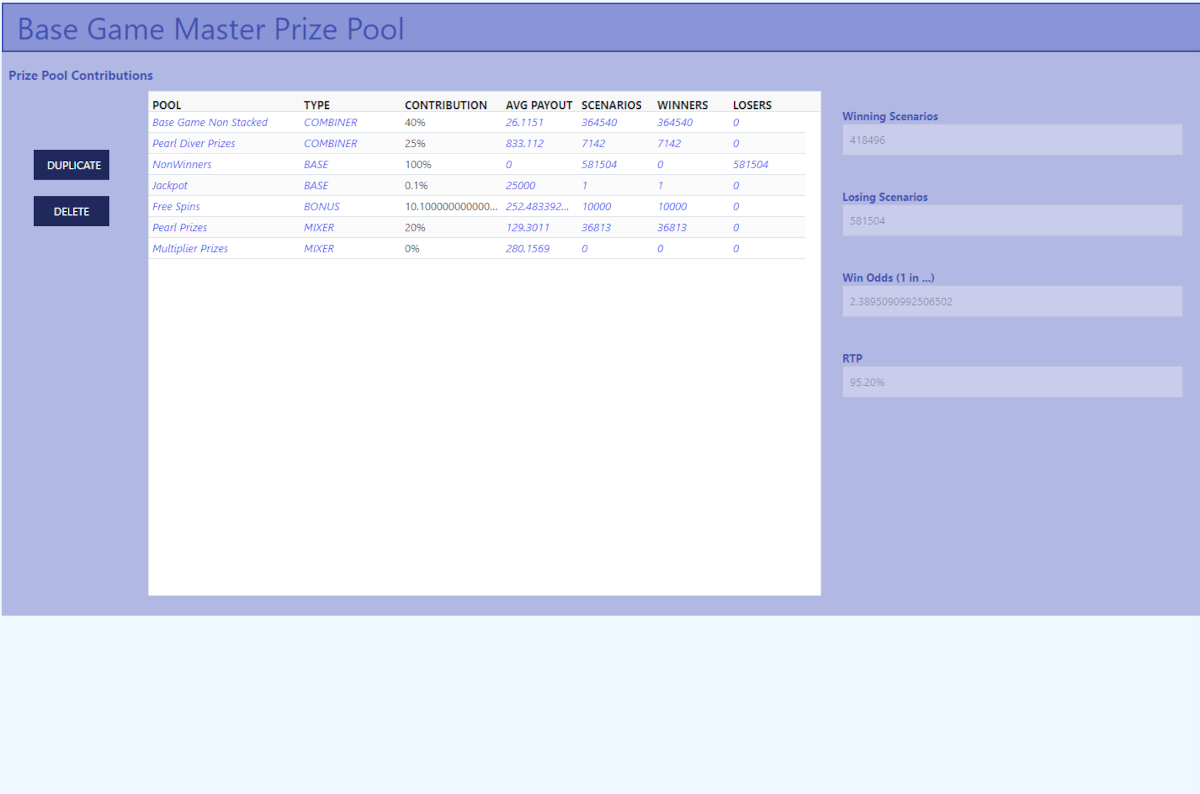This screenshot has width=1200, height=794.
Task: Select the Pearl Diver Prizes pool link
Action: coord(194,143)
